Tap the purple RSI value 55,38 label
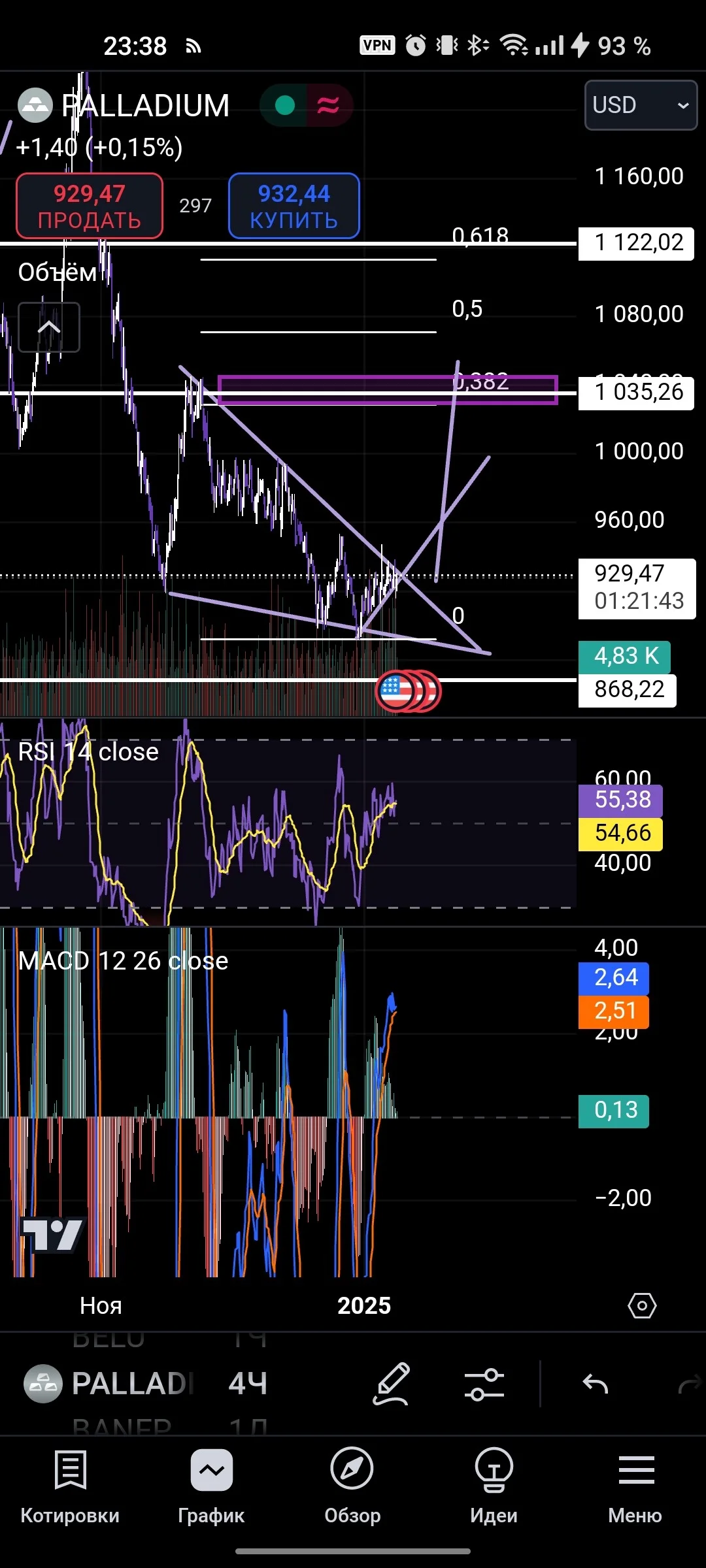 (621, 800)
